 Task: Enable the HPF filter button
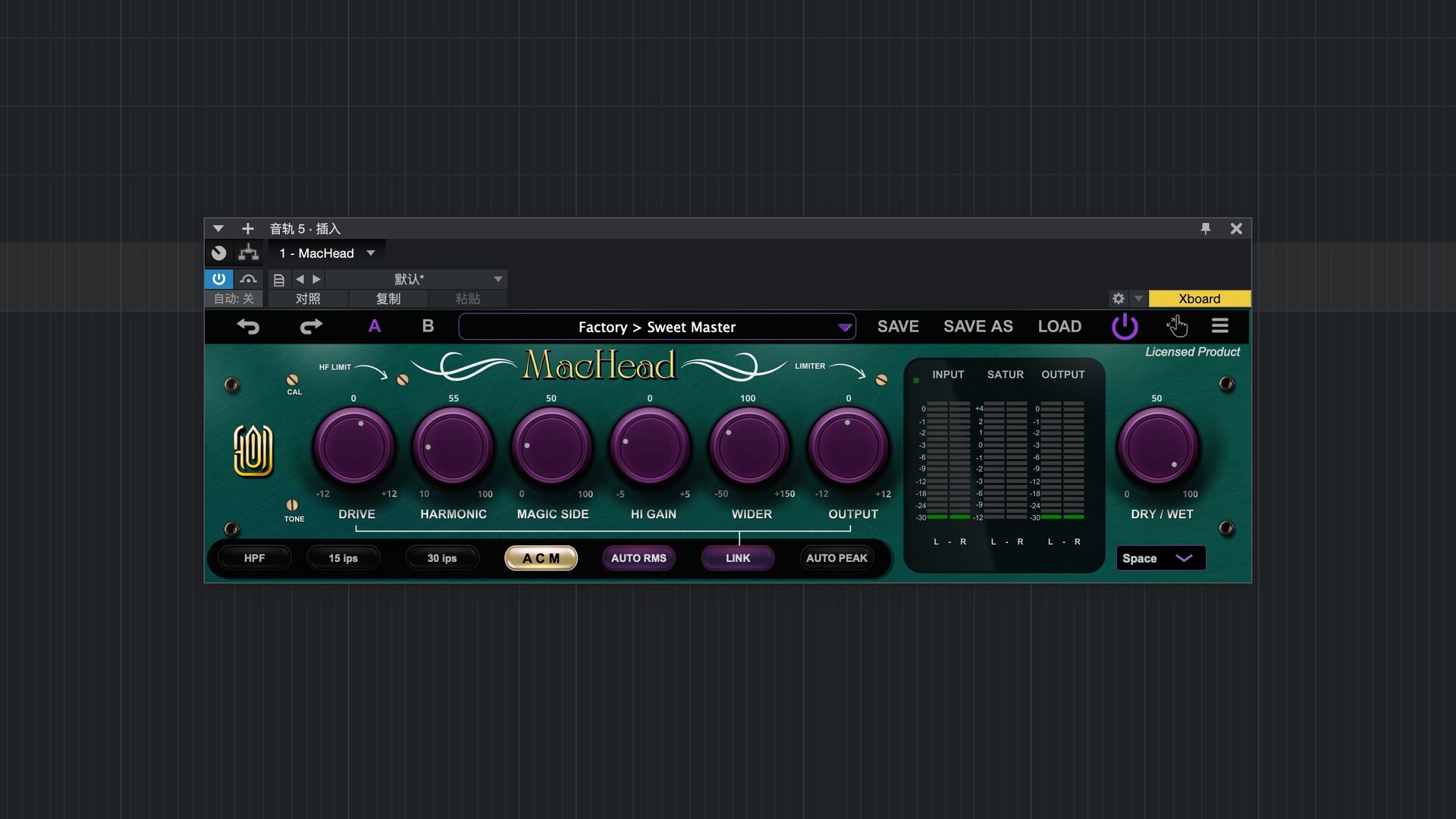tap(254, 558)
